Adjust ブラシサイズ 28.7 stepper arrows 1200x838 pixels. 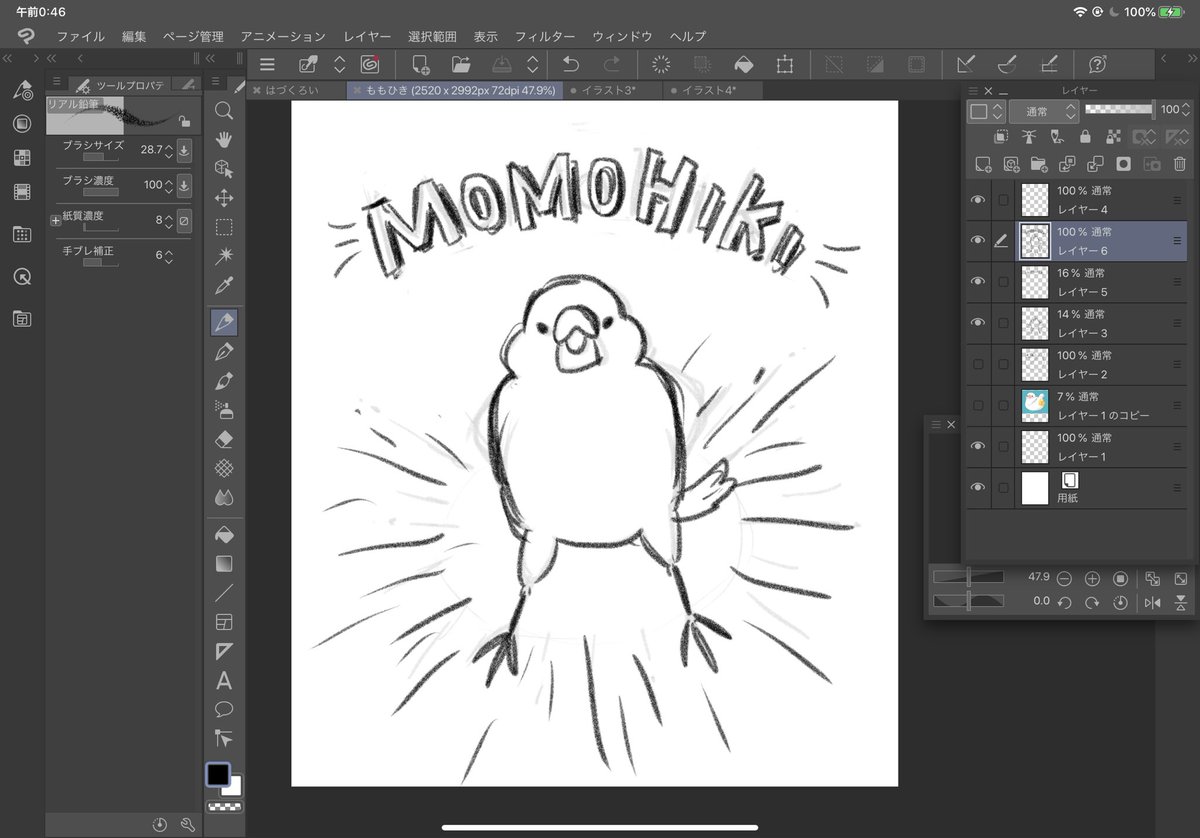(168, 151)
